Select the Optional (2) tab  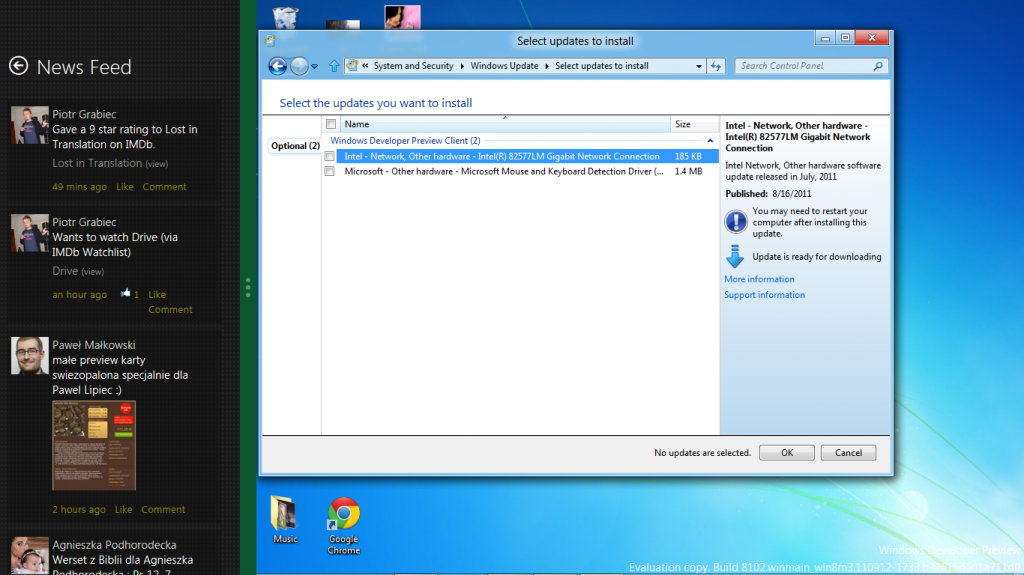295,146
